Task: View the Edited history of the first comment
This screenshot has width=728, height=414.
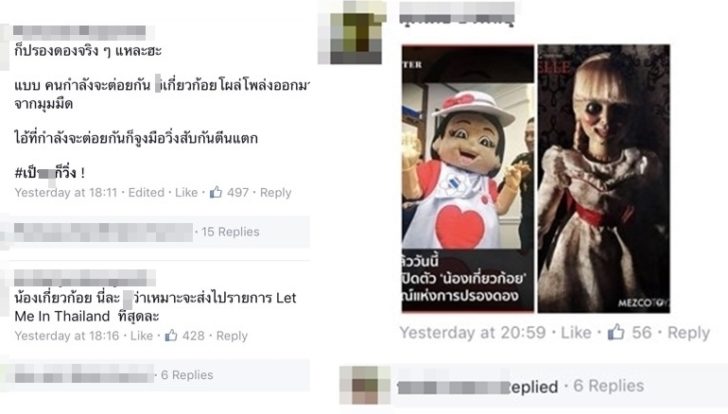Action: coord(146,192)
